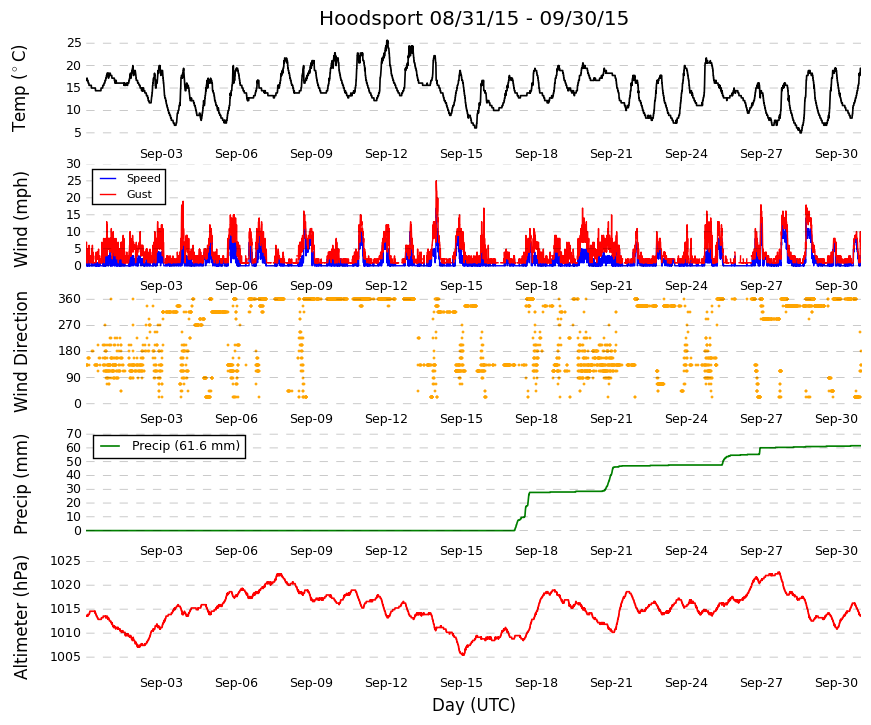Click the Precip (mm) axis label
This screenshot has width=871, height=725.
pos(20,484)
